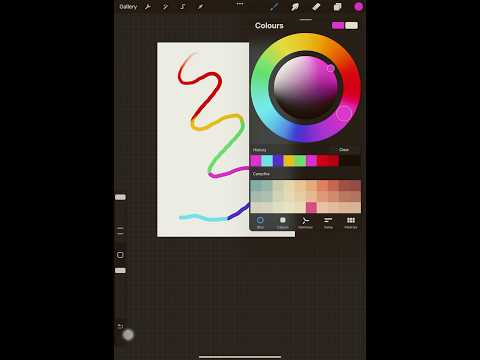Activate the Transform arrow tool
480x360 pixels.
(200, 7)
